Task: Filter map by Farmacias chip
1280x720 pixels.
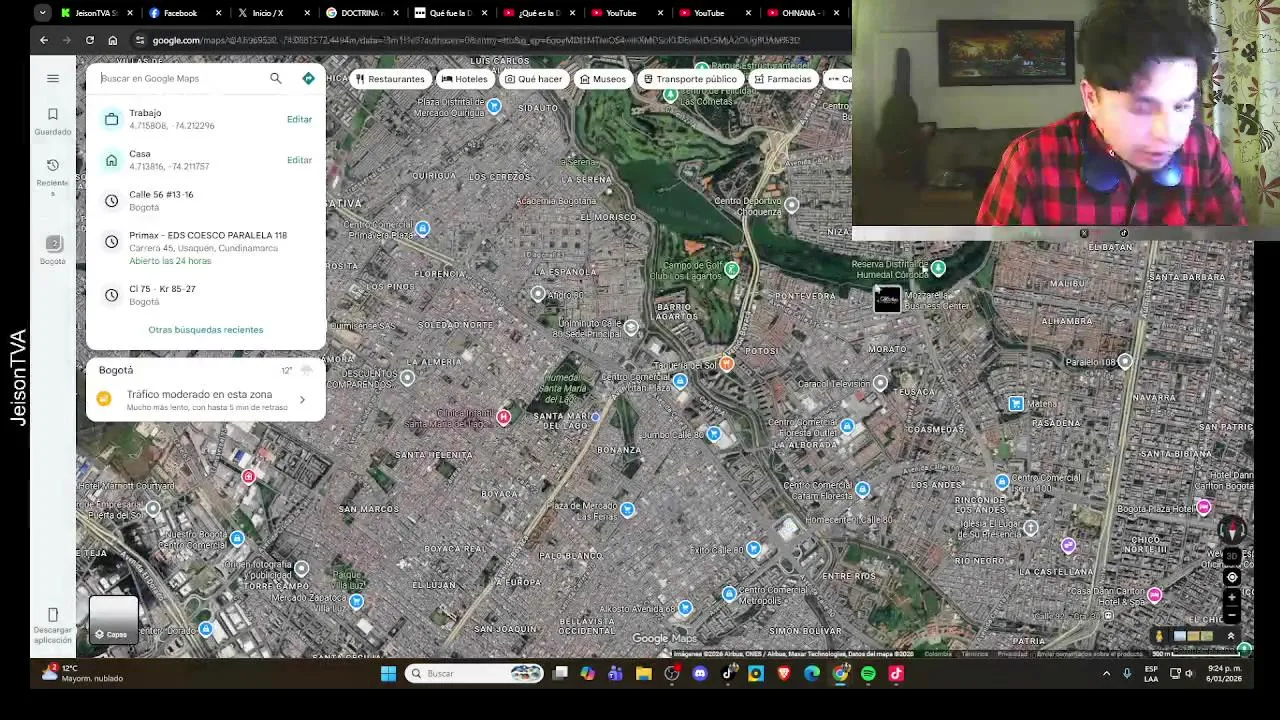Action: coord(783,79)
